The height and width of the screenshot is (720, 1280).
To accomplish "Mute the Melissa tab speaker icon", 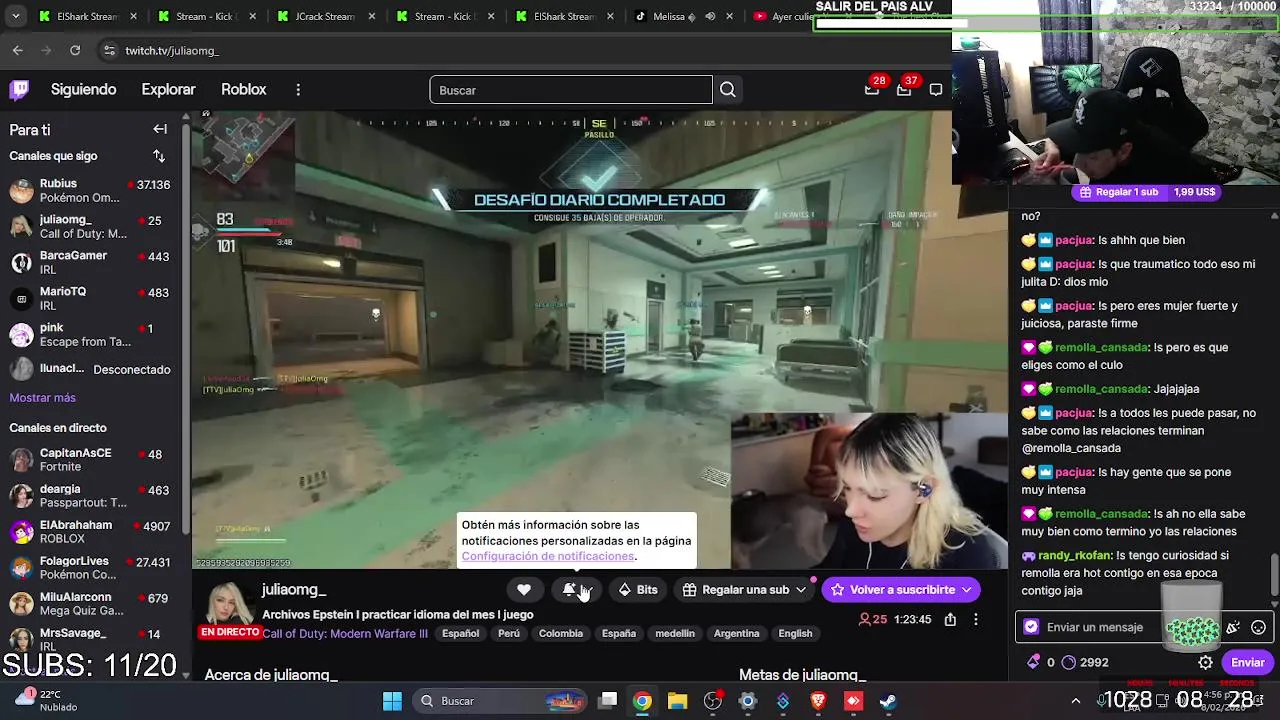I will pos(710,16).
